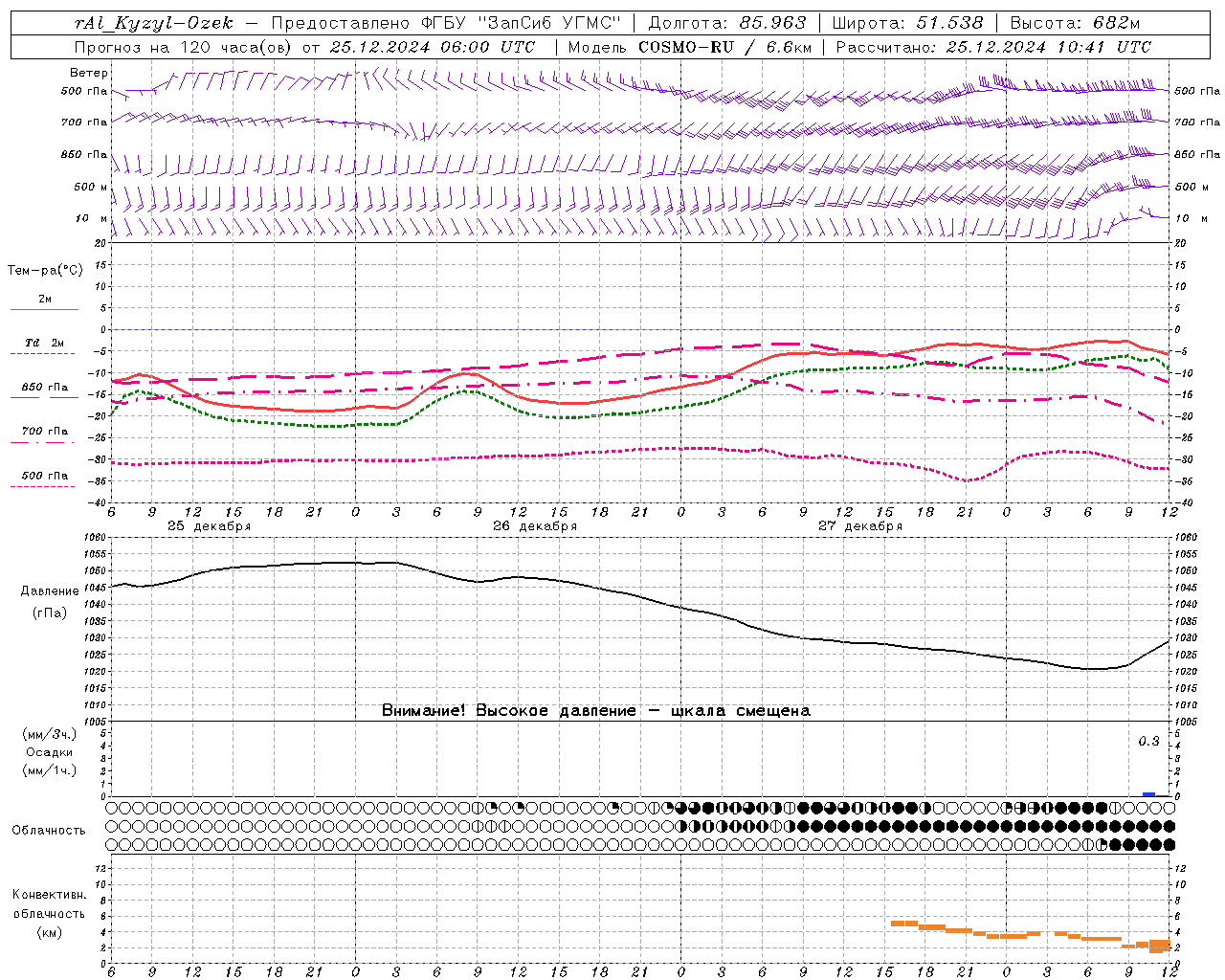The image size is (1225, 980).
Task: Click the Широта: 51.538 field
Action: pos(907,23)
